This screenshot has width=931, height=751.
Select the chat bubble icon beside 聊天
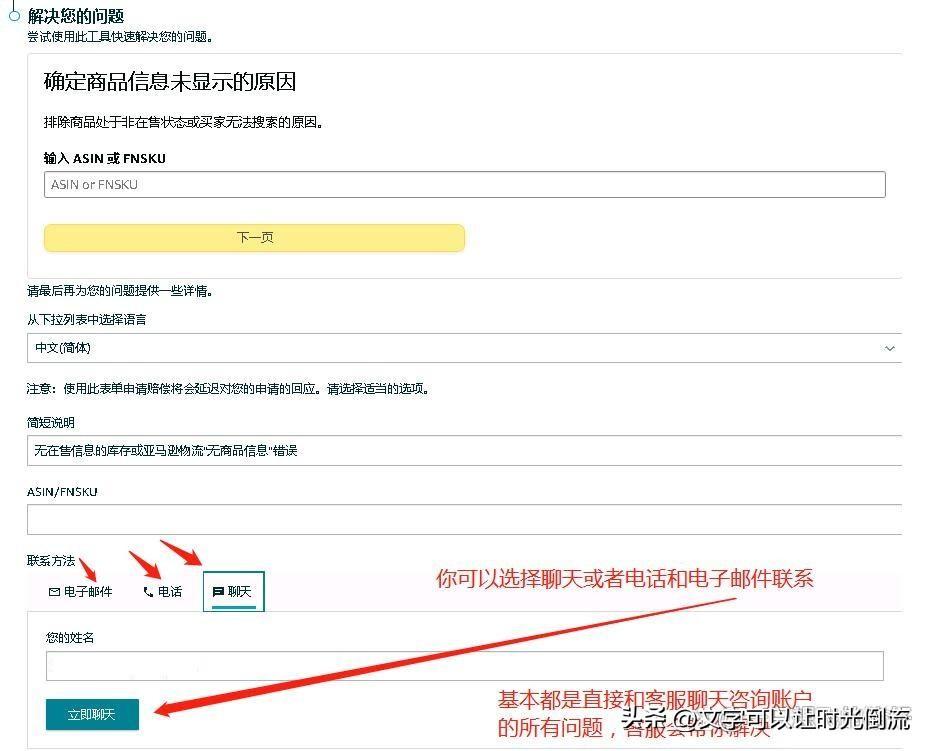pos(218,592)
